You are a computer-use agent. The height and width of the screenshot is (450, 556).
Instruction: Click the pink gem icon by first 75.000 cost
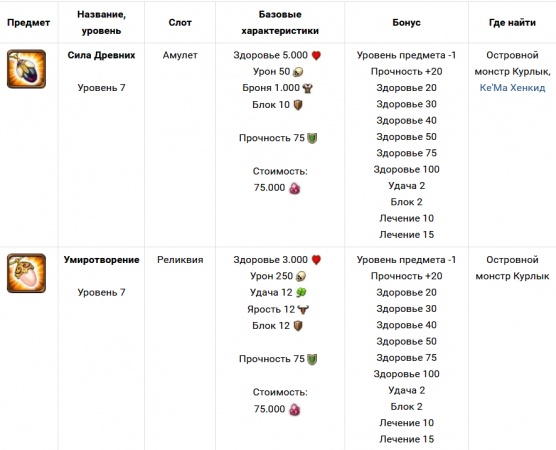tap(295, 188)
